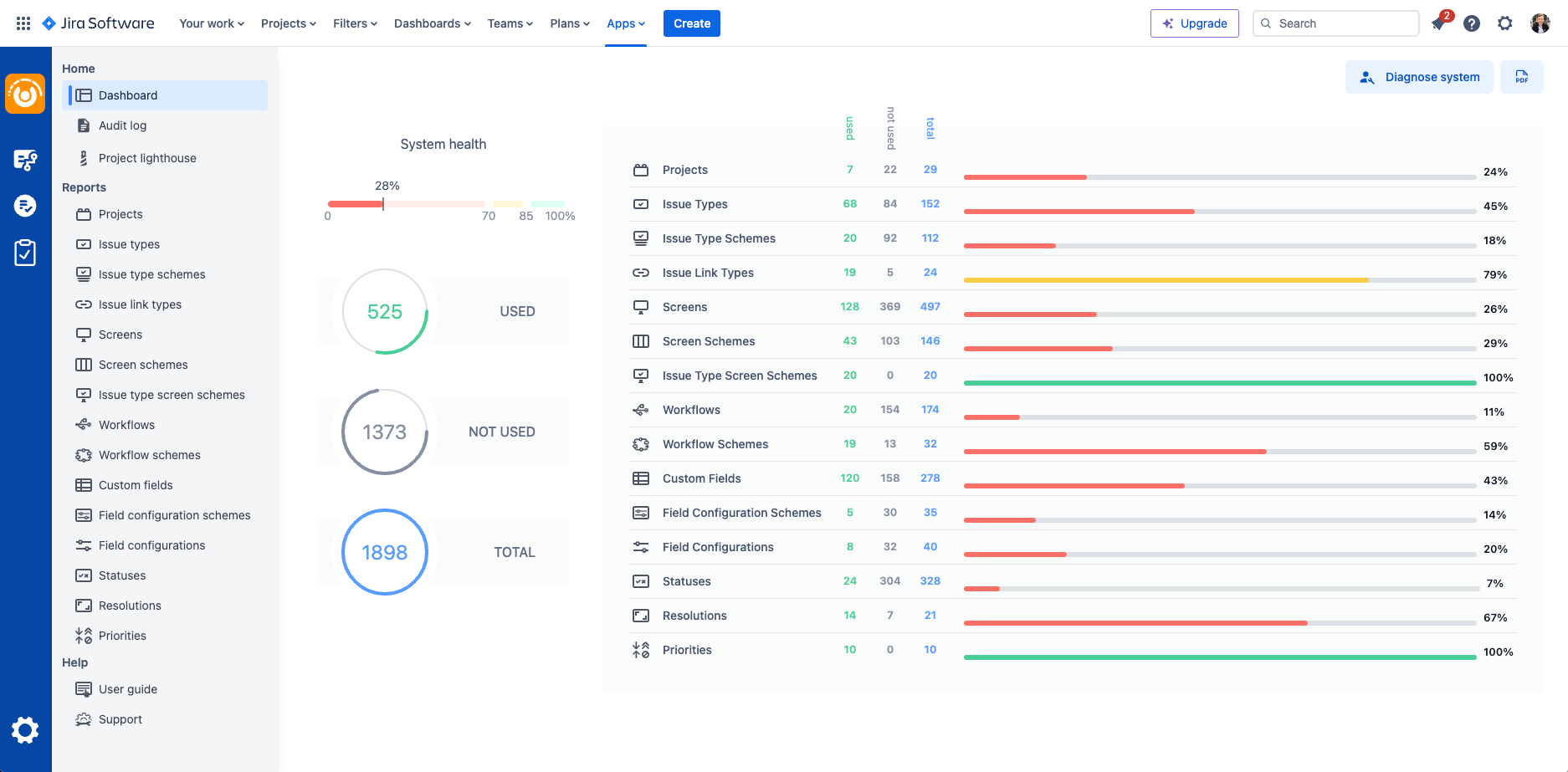Open the user profile avatar
Image resolution: width=1568 pixels, height=772 pixels.
coord(1540,23)
